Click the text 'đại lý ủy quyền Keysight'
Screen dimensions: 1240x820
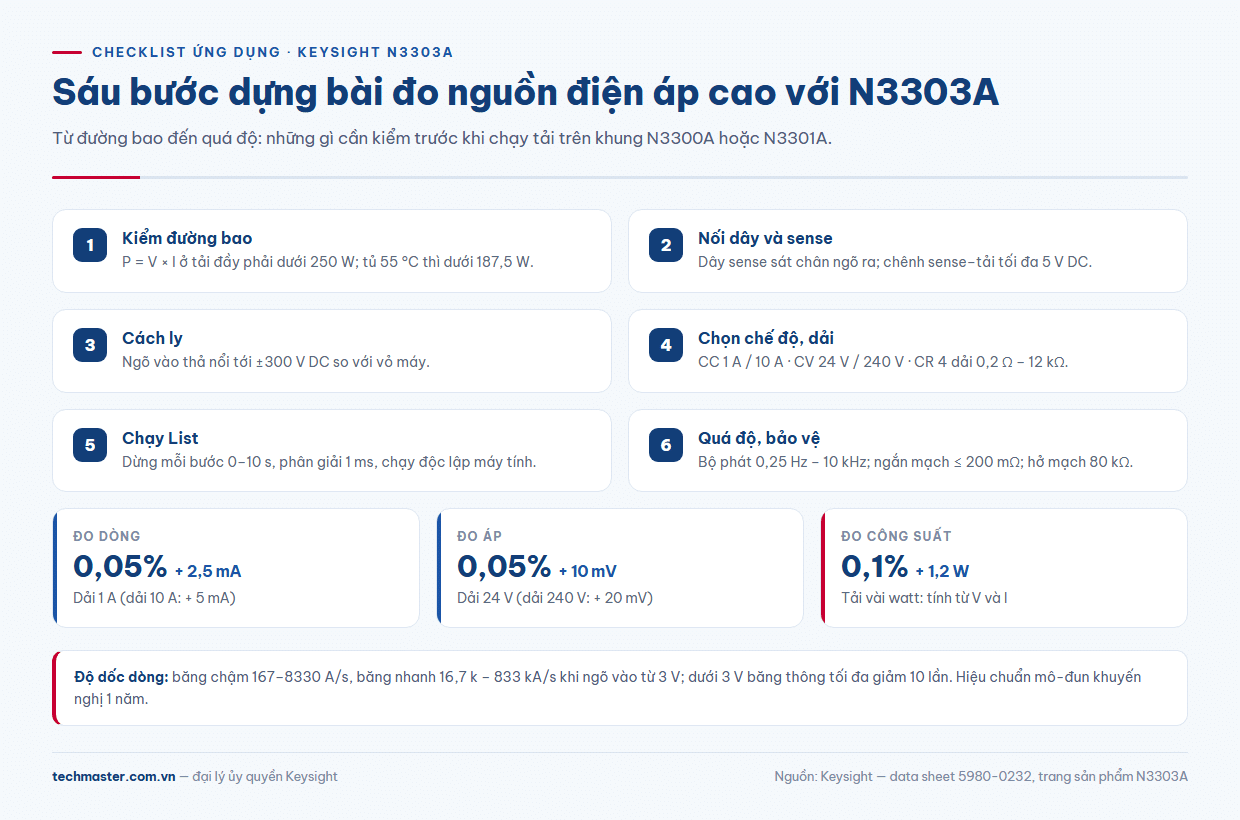[266, 776]
